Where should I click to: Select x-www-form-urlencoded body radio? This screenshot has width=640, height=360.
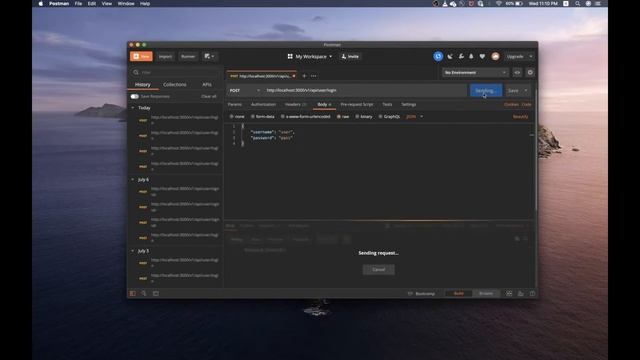pos(282,117)
